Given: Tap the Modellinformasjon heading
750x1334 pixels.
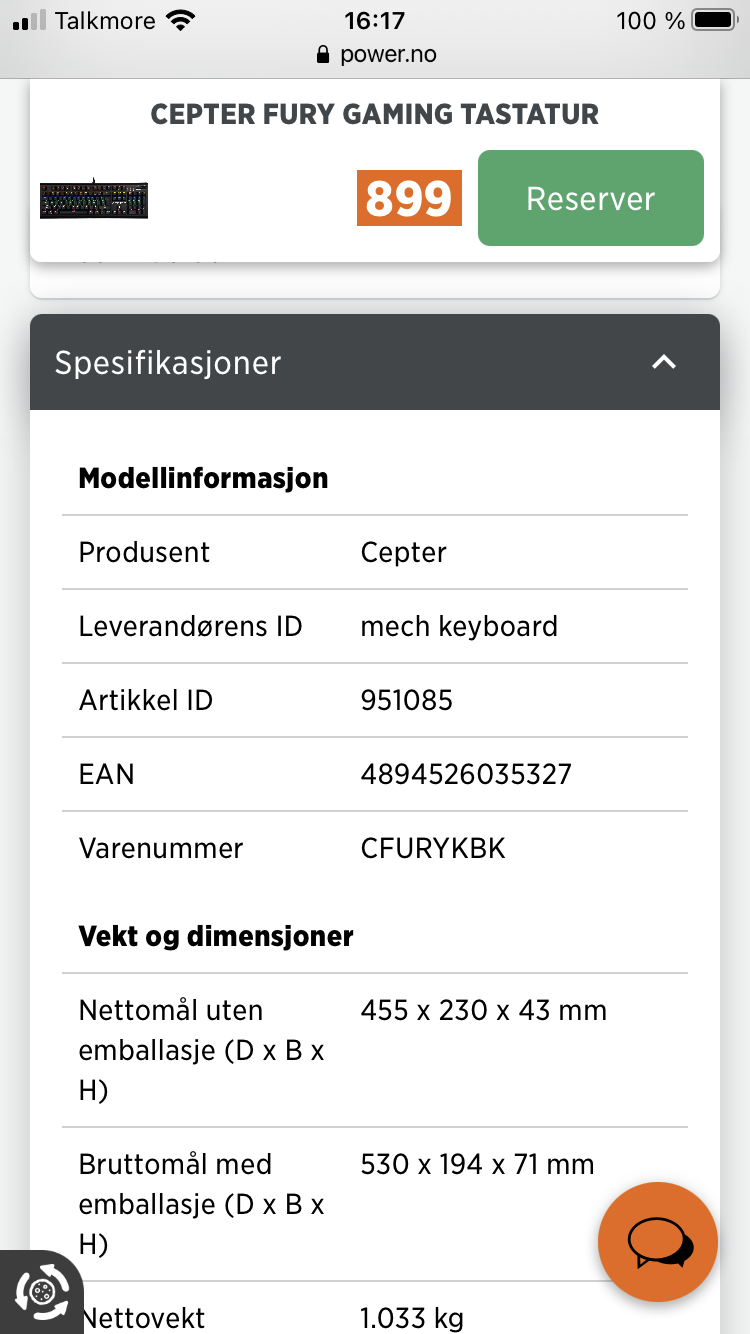Looking at the screenshot, I should click(203, 478).
